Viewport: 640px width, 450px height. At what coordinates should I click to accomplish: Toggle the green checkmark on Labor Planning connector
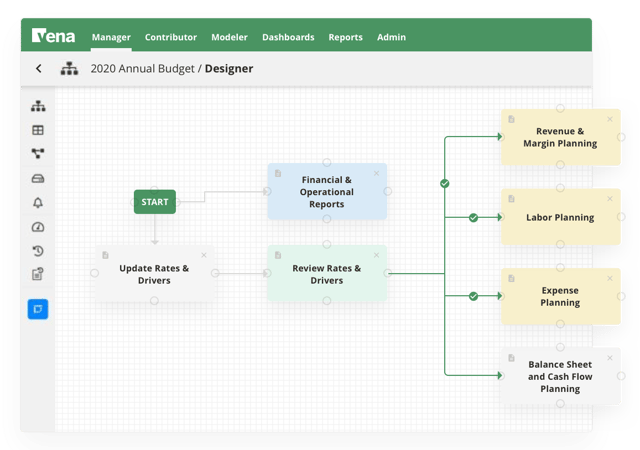pos(473,218)
